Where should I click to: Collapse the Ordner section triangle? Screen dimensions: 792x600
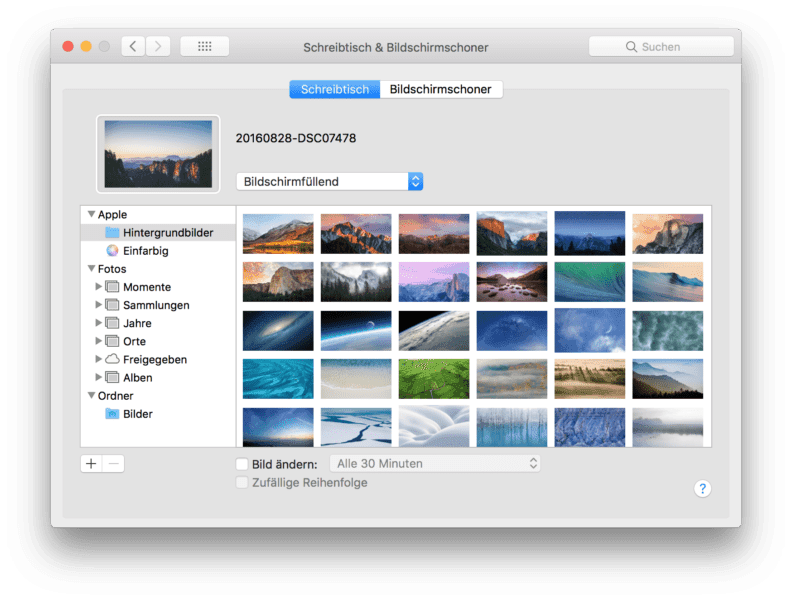pyautogui.click(x=91, y=395)
